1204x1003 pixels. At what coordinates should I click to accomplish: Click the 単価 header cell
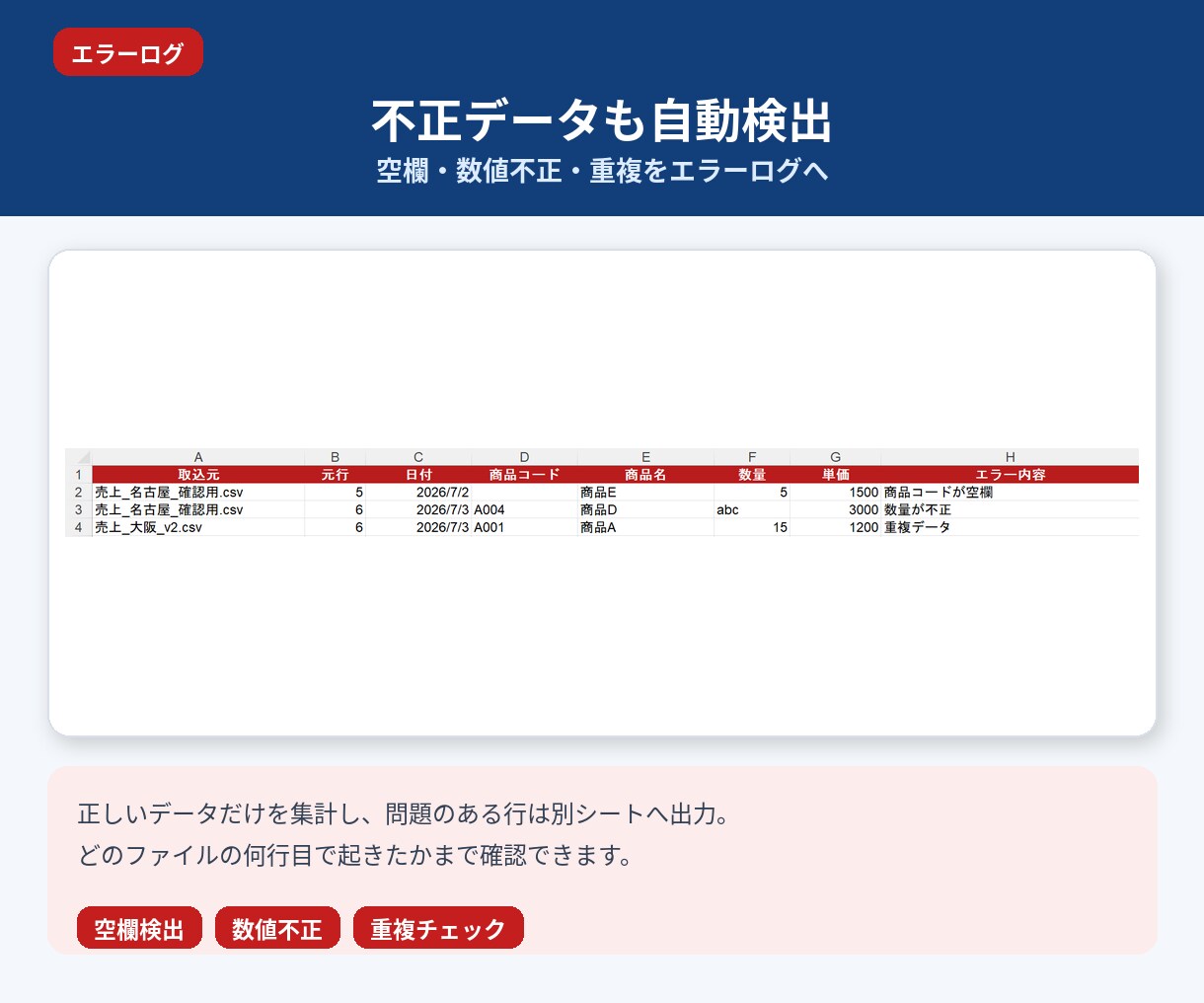836,474
